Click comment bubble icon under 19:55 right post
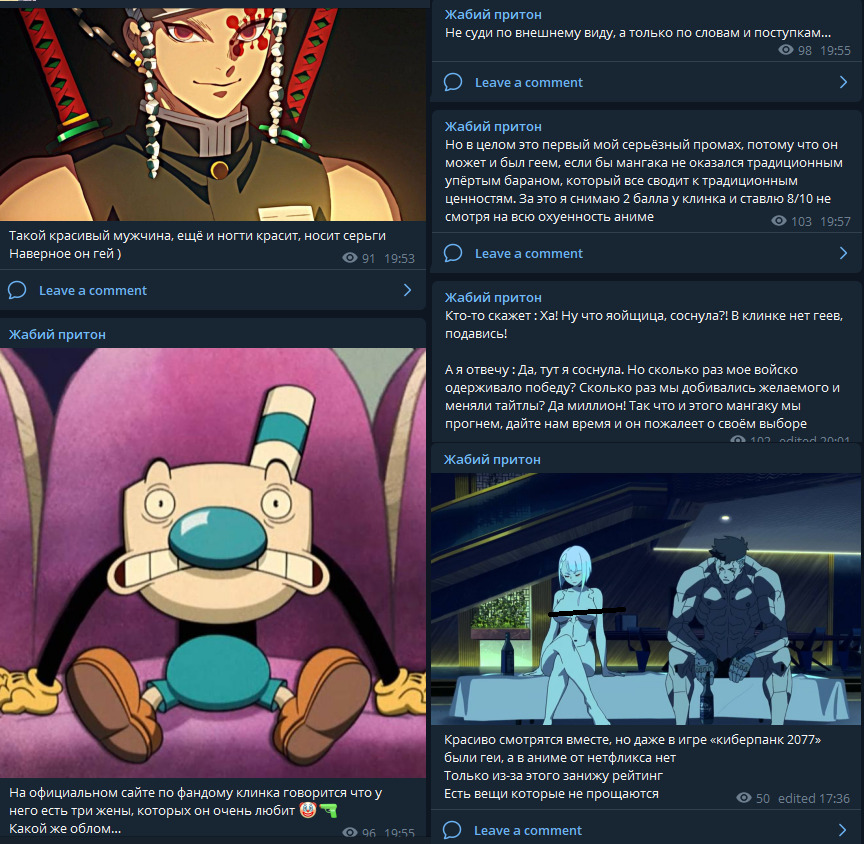The image size is (864, 844). (453, 82)
